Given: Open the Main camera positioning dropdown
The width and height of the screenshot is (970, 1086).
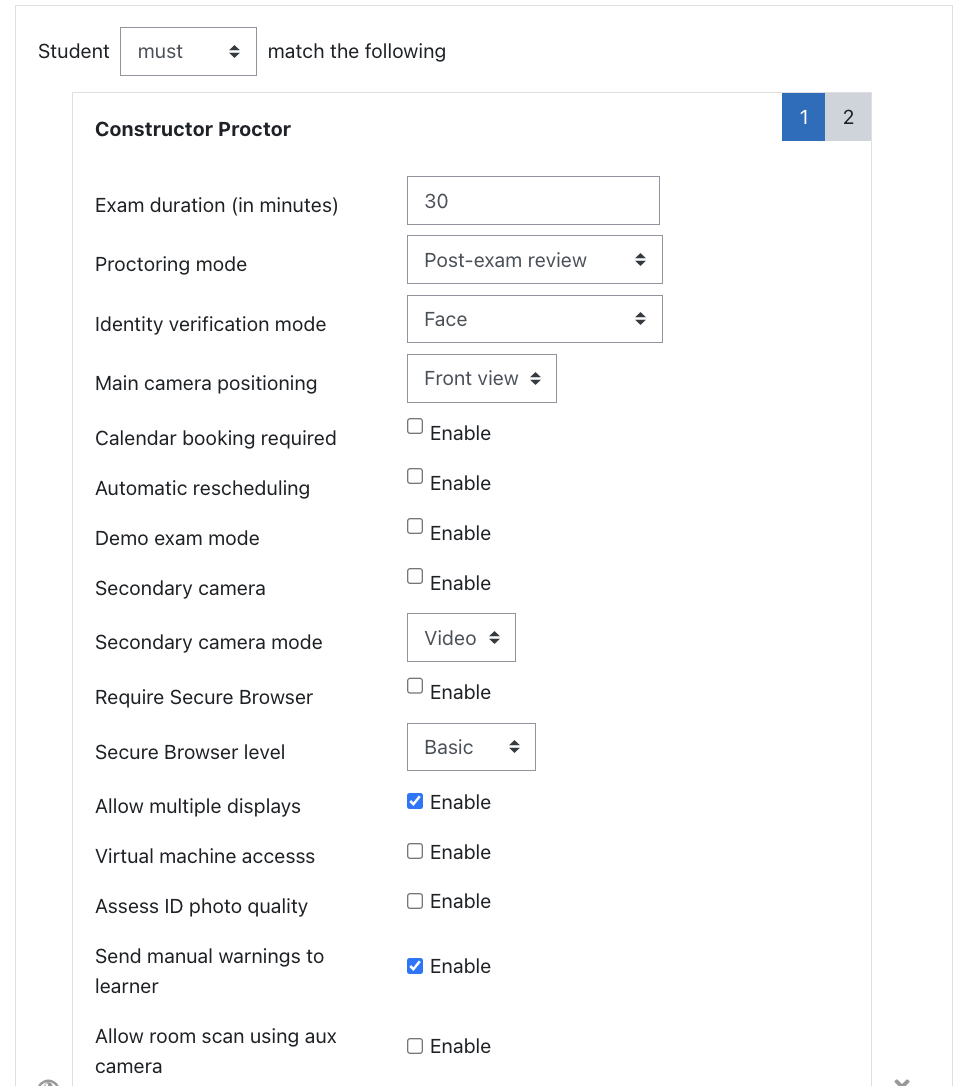Looking at the screenshot, I should [x=481, y=379].
